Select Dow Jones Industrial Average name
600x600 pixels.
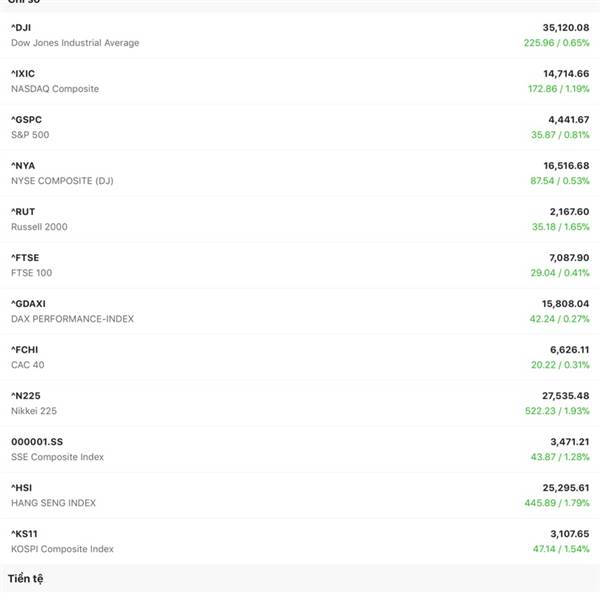pos(75,43)
